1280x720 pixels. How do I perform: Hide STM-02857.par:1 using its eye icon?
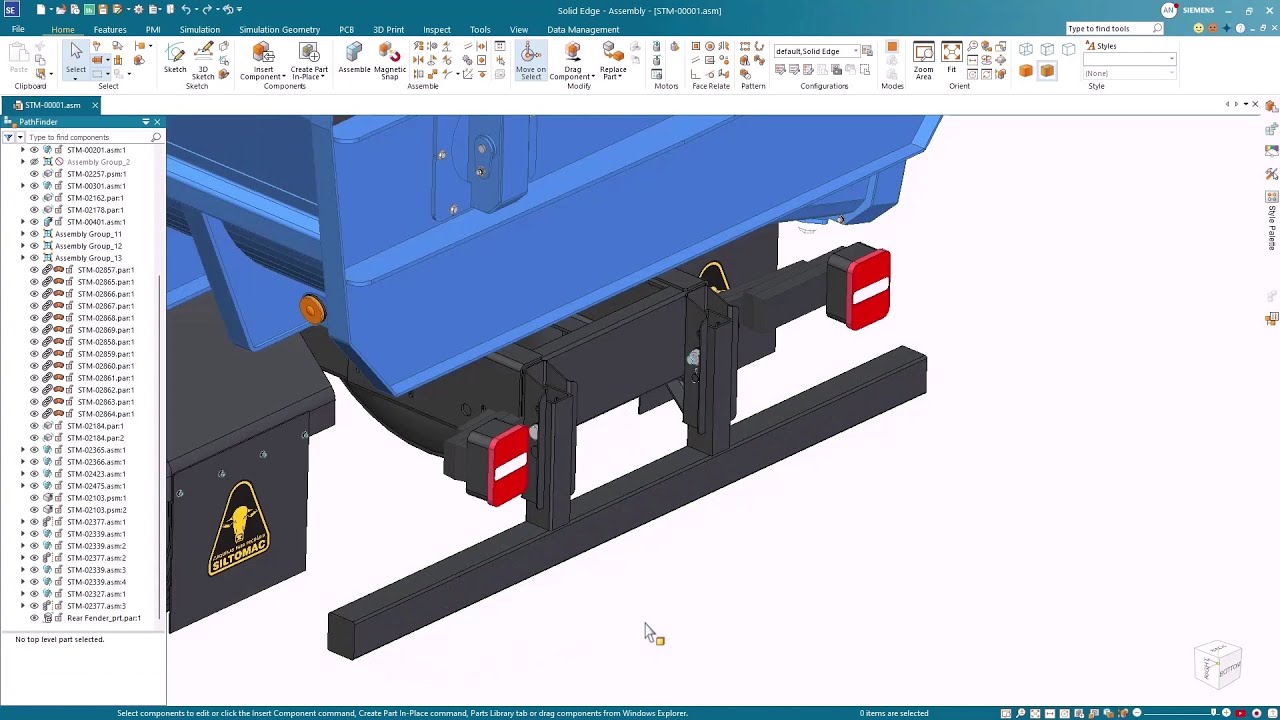tap(34, 270)
